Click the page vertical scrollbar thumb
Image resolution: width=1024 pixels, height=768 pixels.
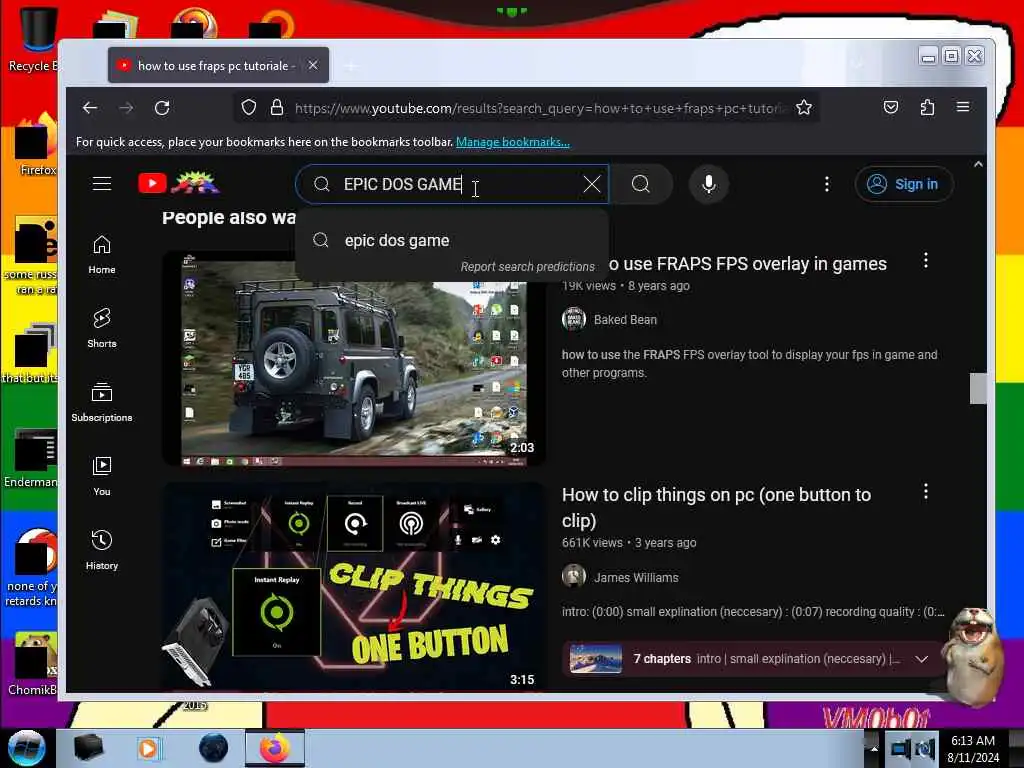click(978, 389)
